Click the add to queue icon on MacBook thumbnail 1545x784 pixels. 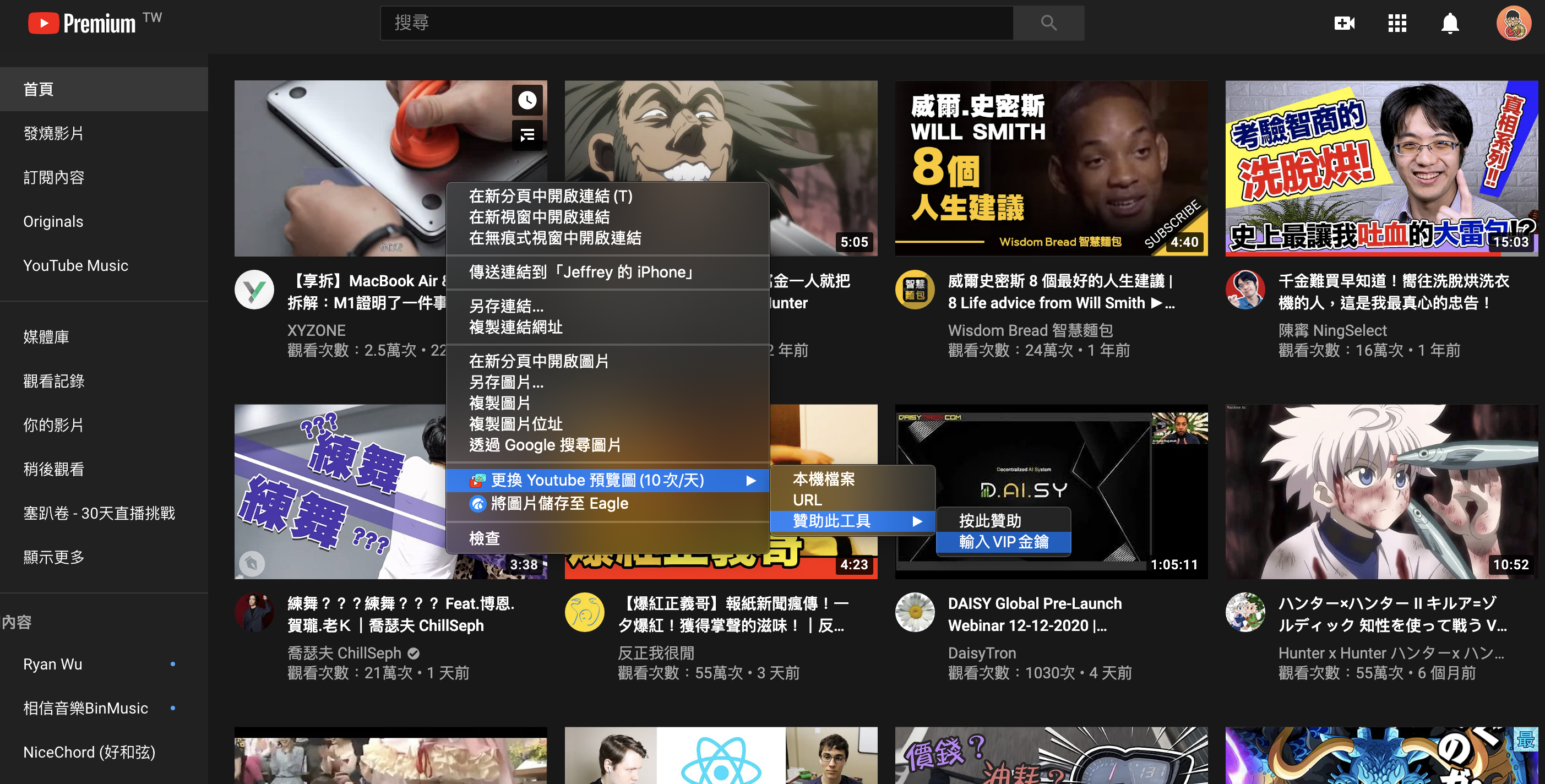pos(527,135)
